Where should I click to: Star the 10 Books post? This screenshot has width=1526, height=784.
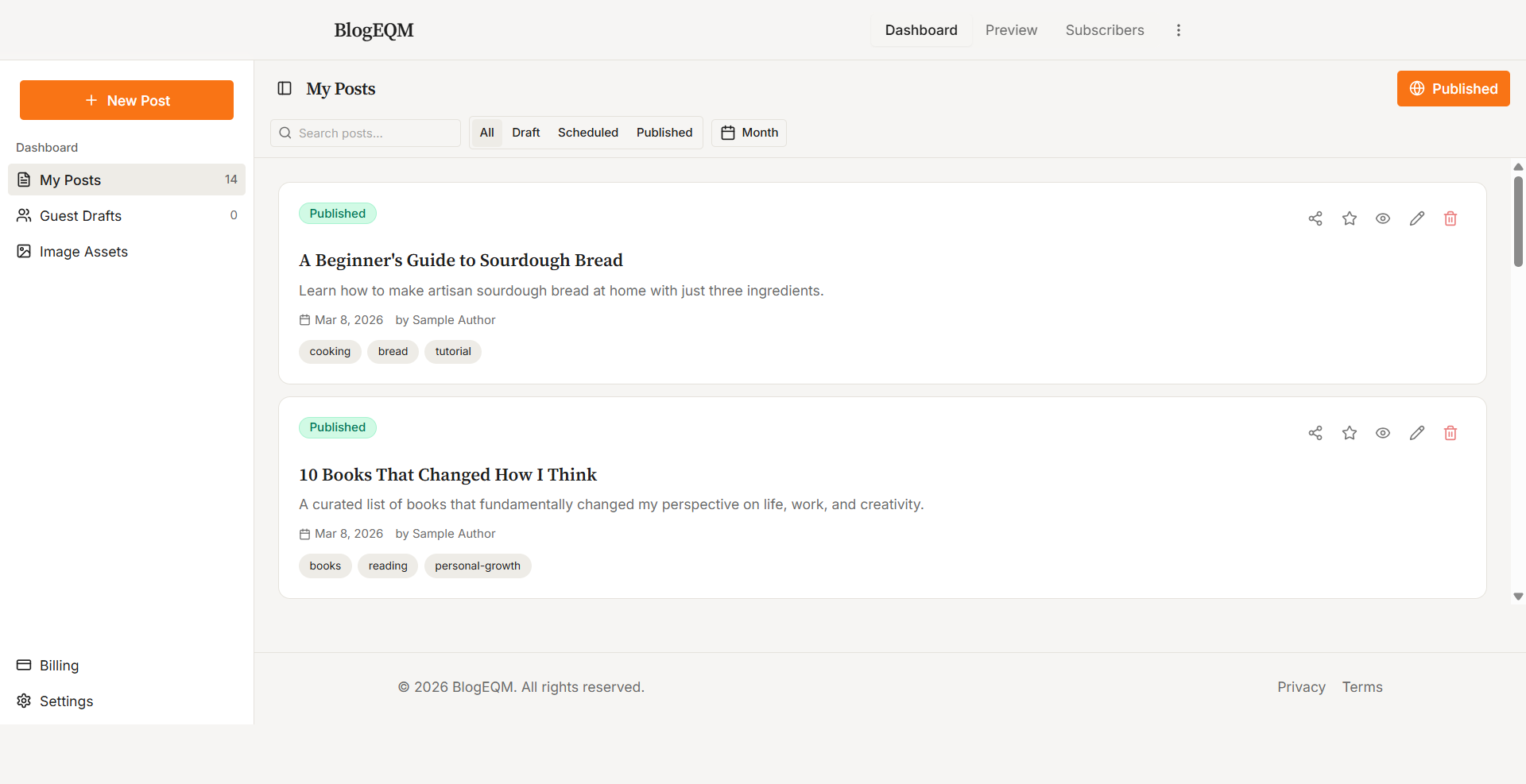pyautogui.click(x=1350, y=433)
